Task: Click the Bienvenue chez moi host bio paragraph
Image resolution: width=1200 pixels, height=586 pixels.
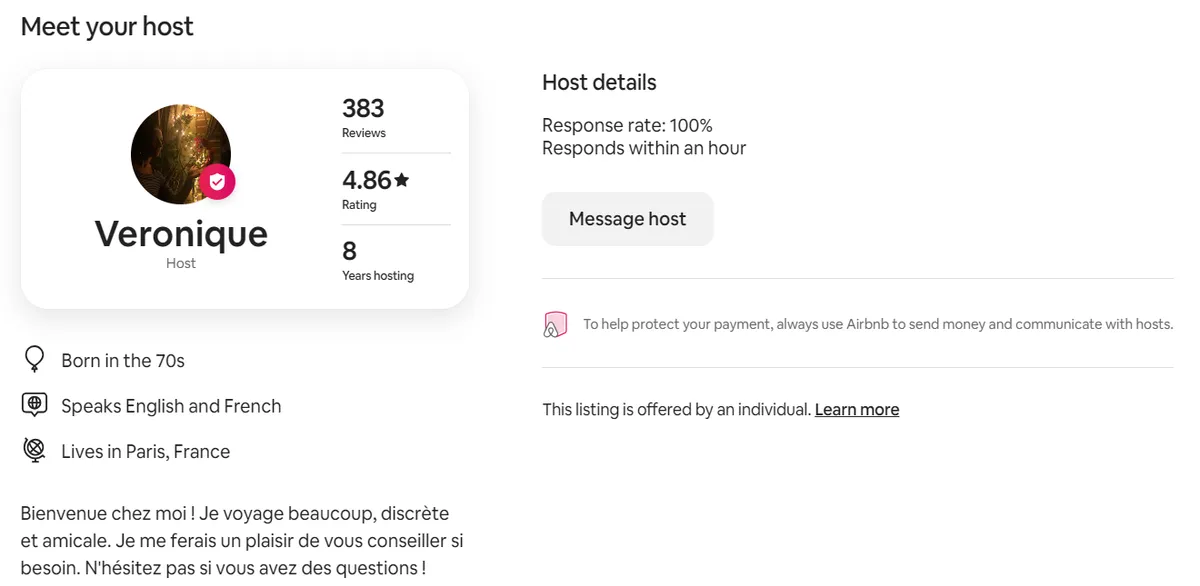Action: [x=242, y=541]
